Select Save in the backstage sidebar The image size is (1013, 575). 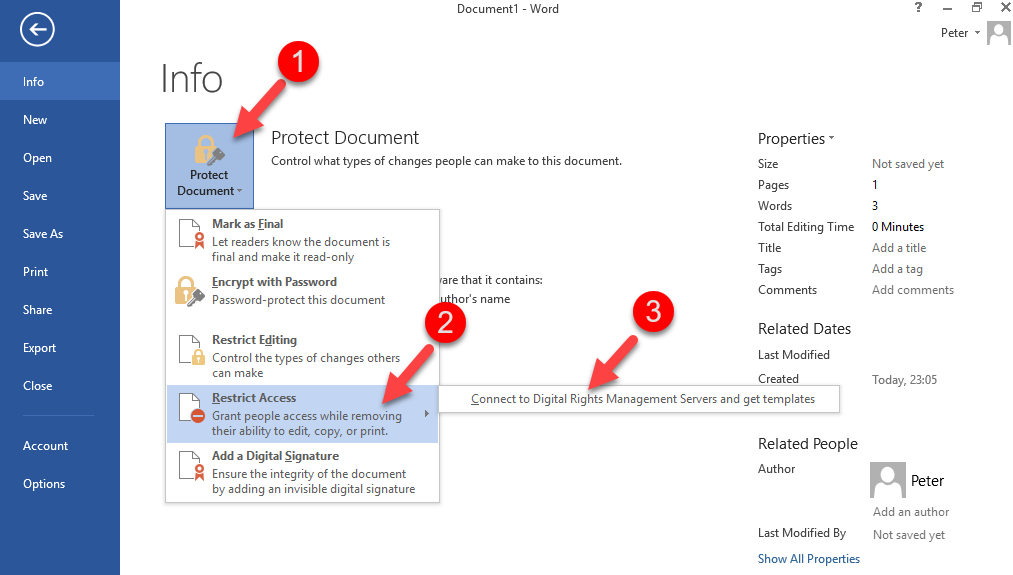(59, 196)
